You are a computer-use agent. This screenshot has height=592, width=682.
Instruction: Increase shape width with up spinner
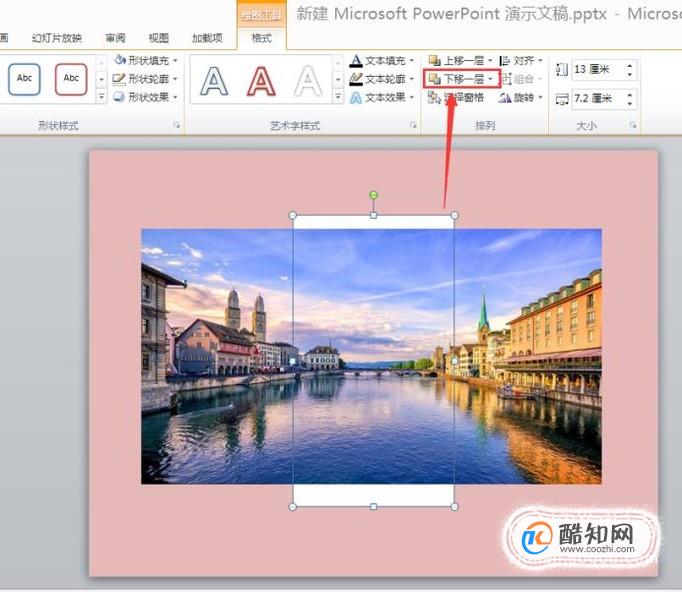pos(630,94)
